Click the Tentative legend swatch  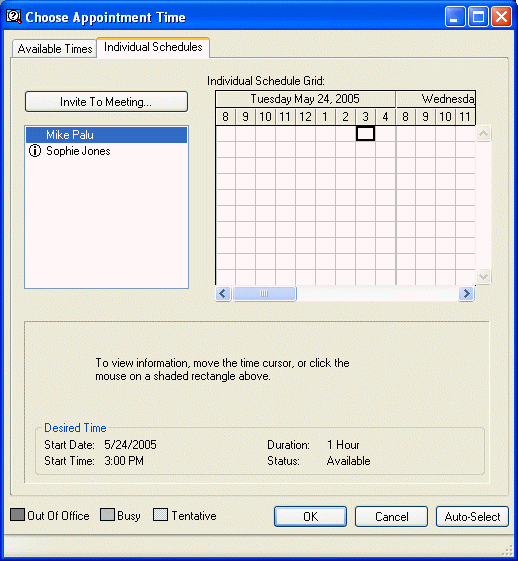160,515
